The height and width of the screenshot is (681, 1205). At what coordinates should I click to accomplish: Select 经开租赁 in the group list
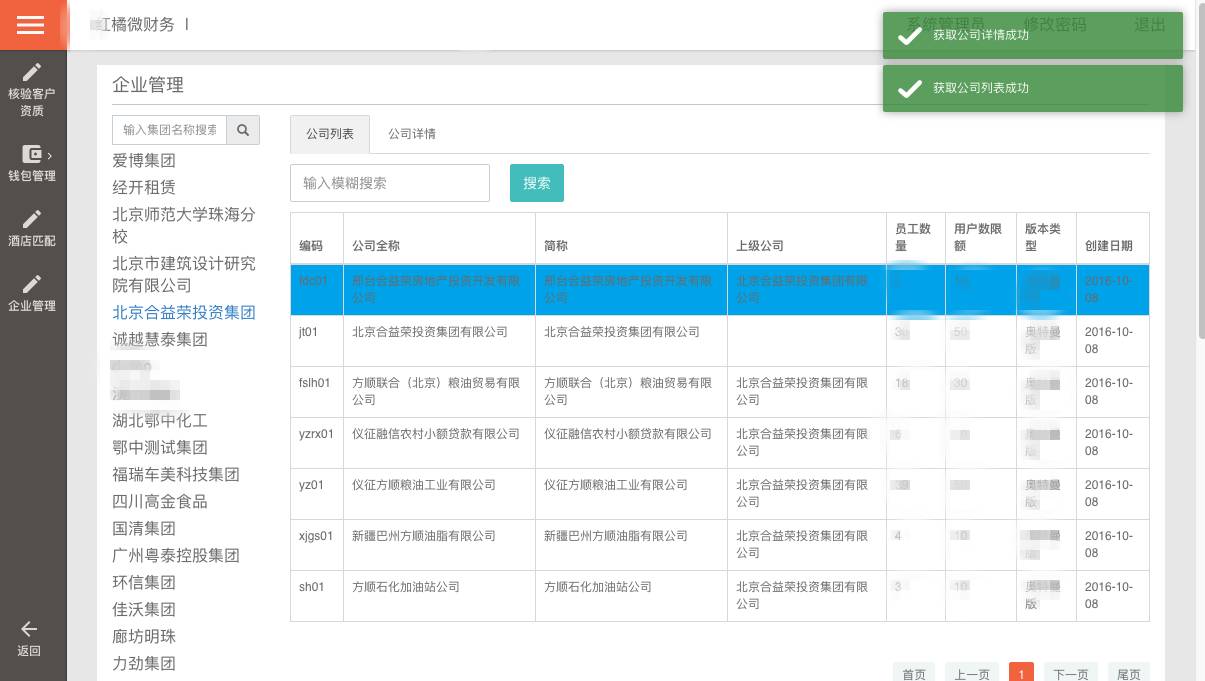[x=144, y=187]
